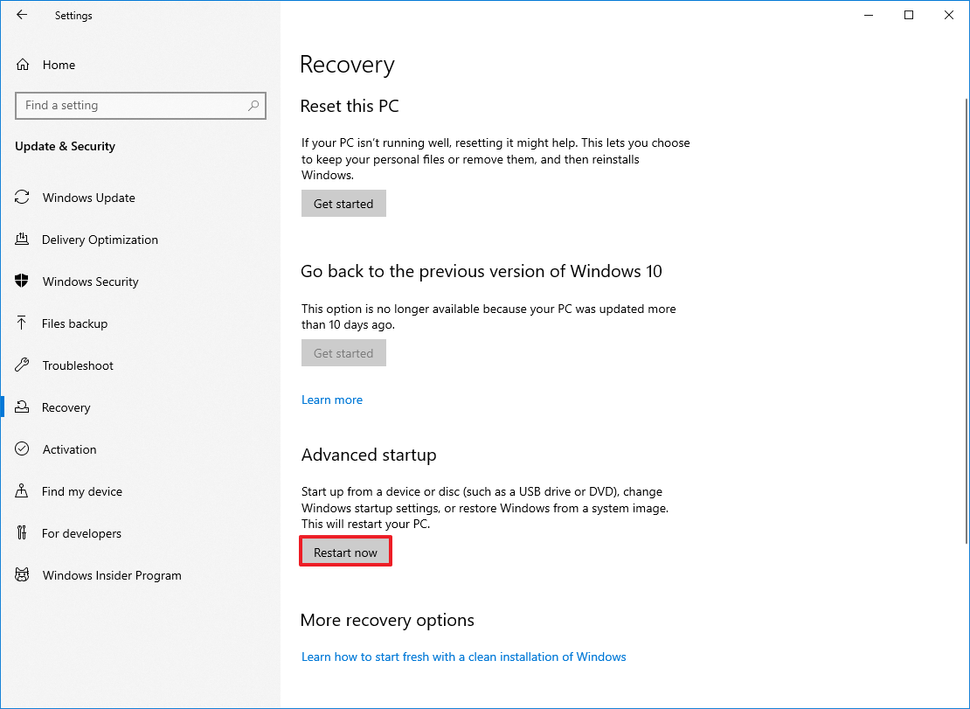
Task: Select the Troubleshoot sidebar icon
Action: coord(22,365)
